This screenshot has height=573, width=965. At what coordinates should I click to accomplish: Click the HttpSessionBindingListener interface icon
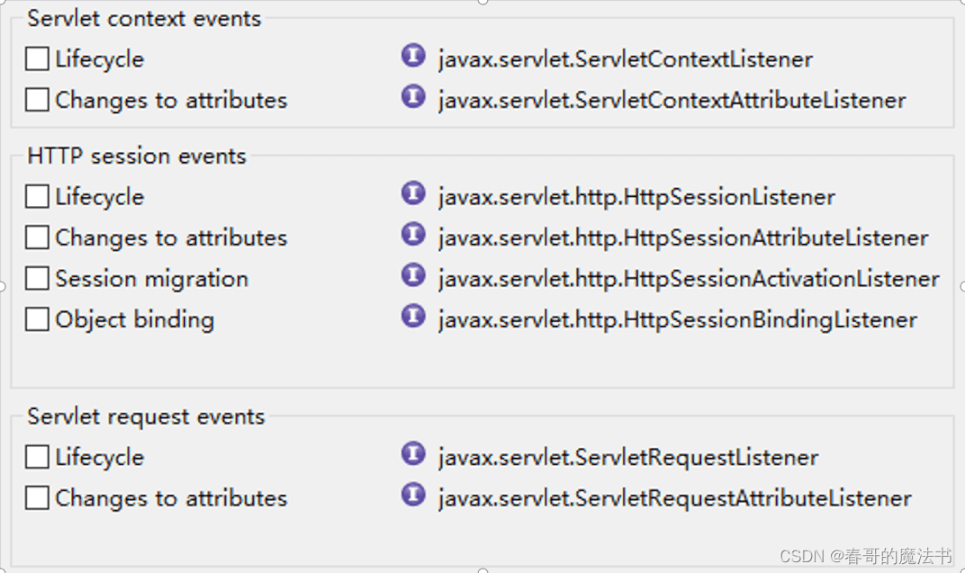click(x=413, y=317)
